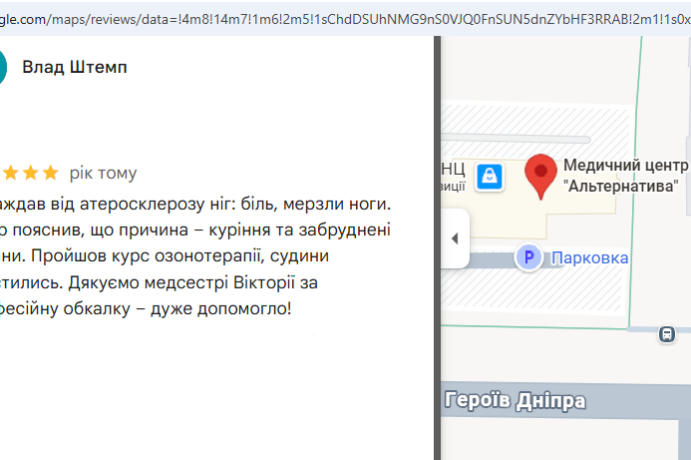Click the "рік тому" review timestamp
This screenshot has width=691, height=460.
[x=103, y=173]
